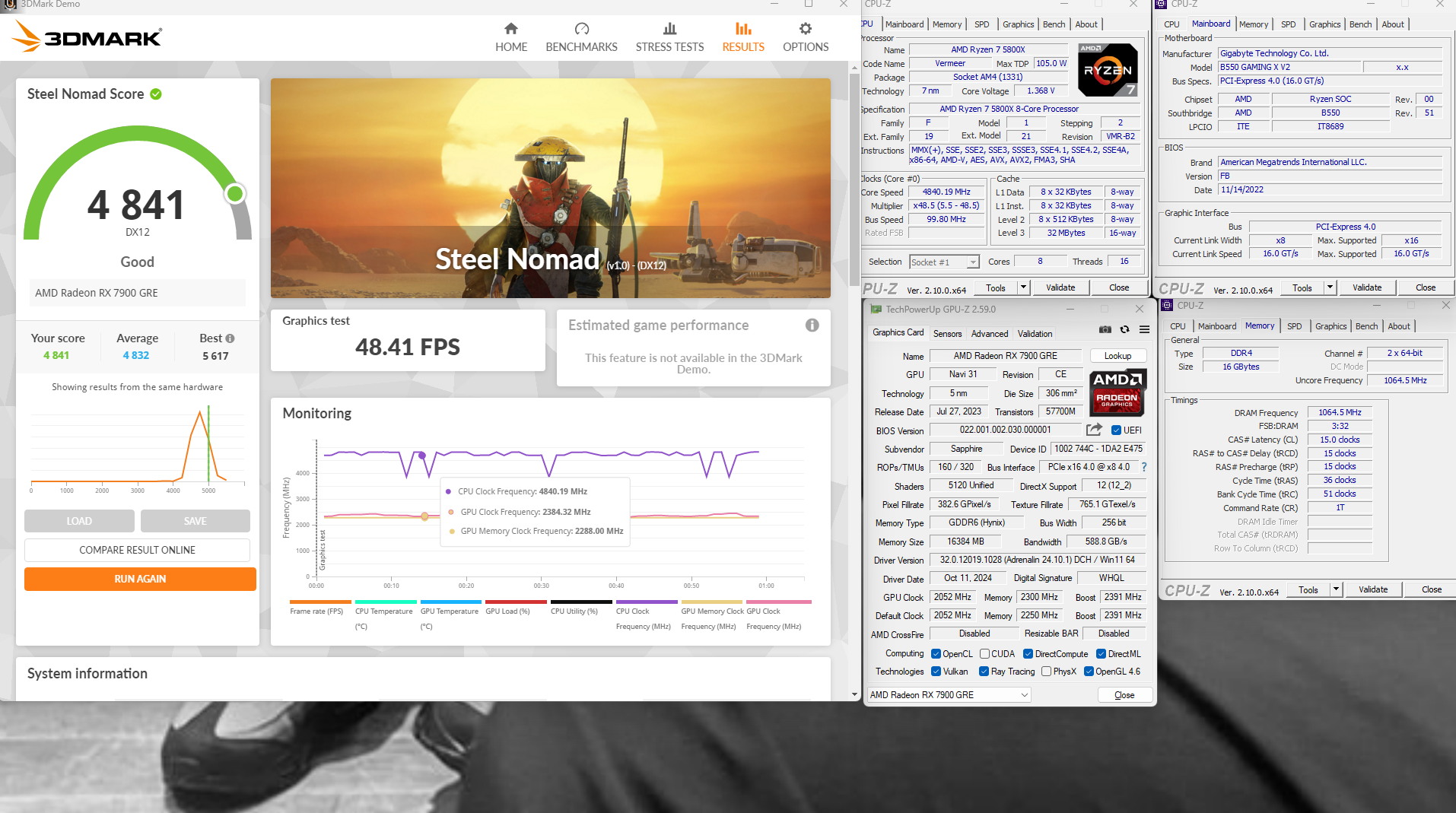Open the GPU selector dropdown in GPU-Z
Screen dimensions: 1456x813
[949, 695]
